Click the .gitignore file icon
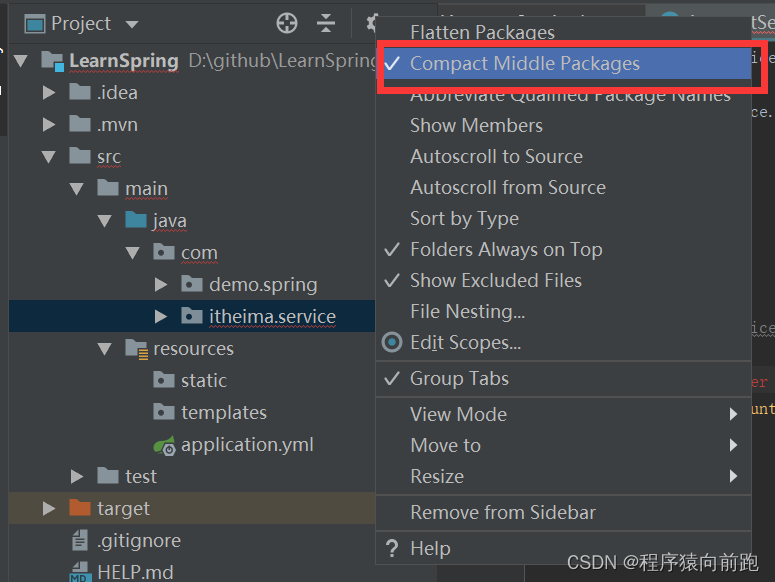 80,540
